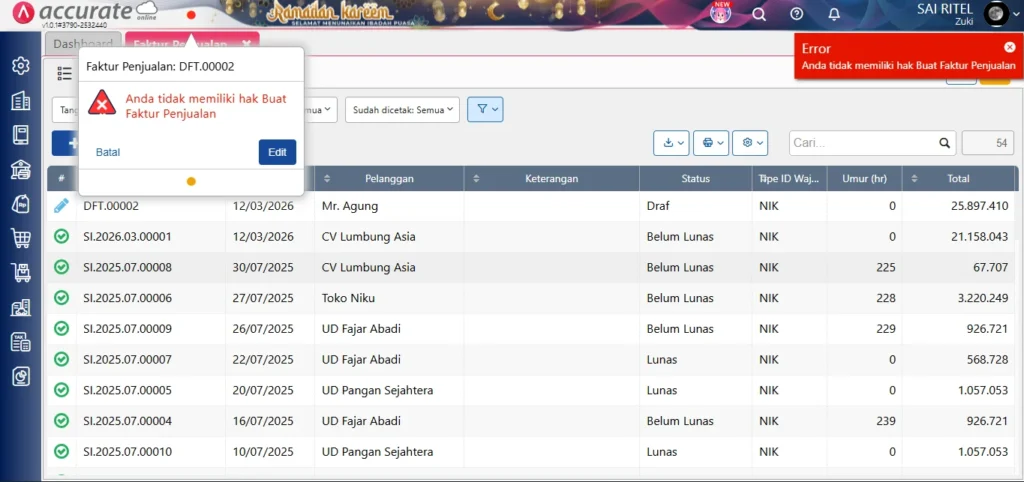Click the Edit button in popup

pos(278,152)
